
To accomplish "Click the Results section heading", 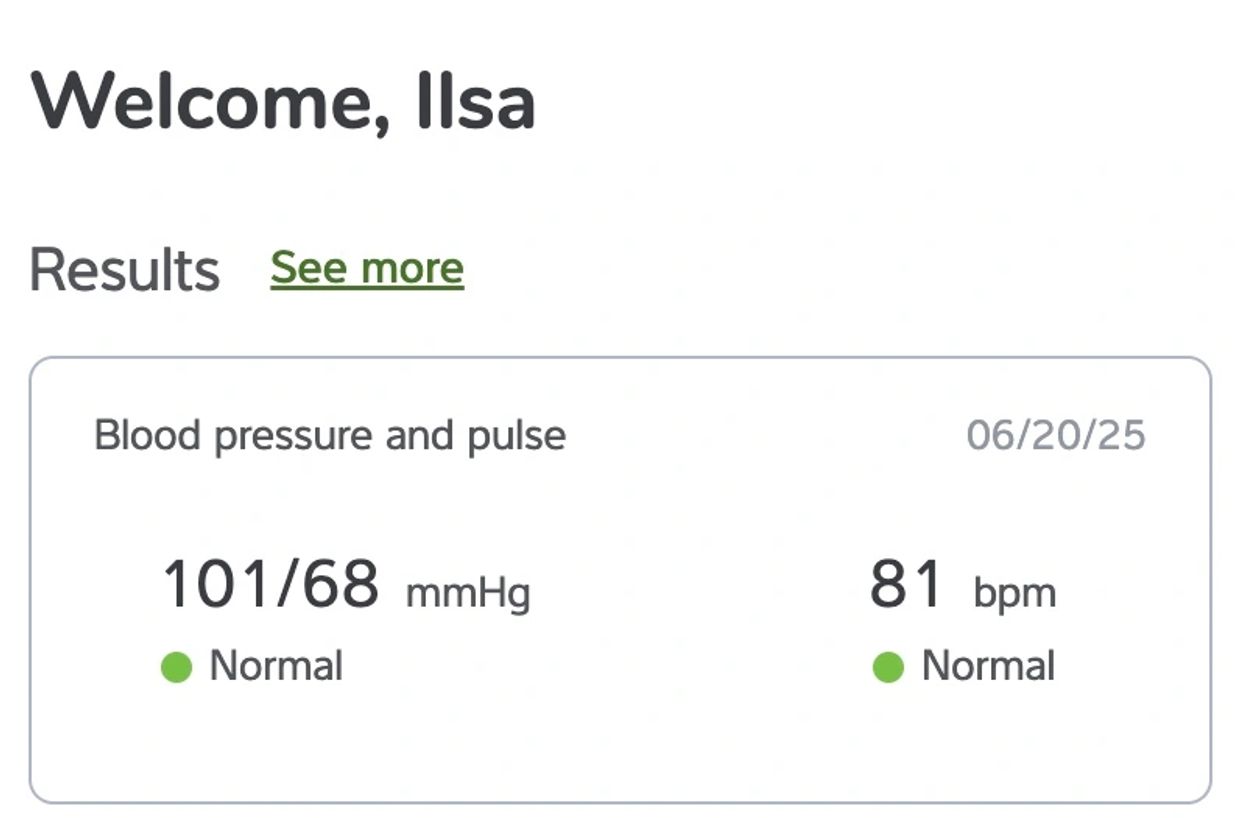I will click(x=124, y=270).
